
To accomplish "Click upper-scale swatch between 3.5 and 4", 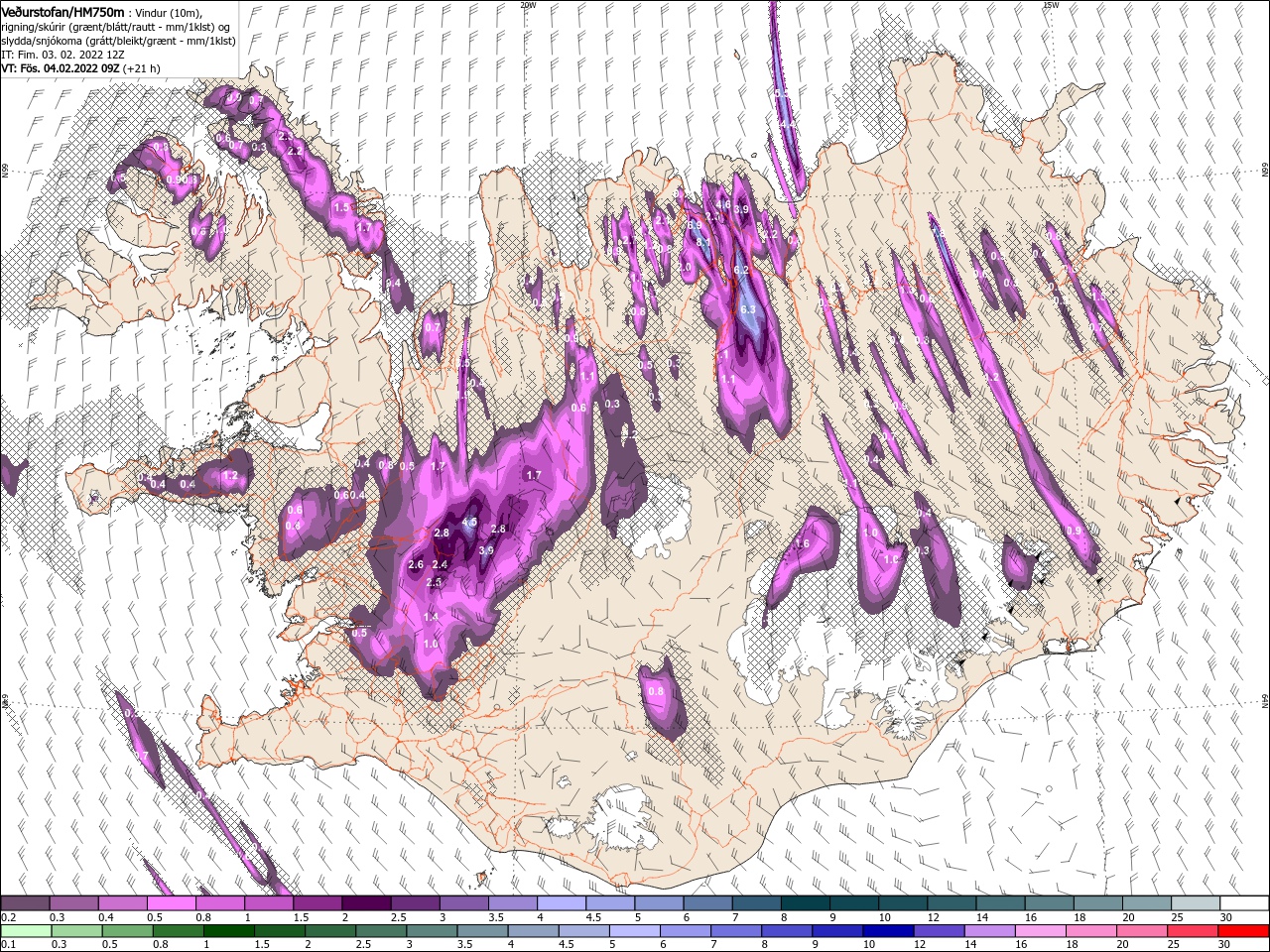I will [x=512, y=903].
